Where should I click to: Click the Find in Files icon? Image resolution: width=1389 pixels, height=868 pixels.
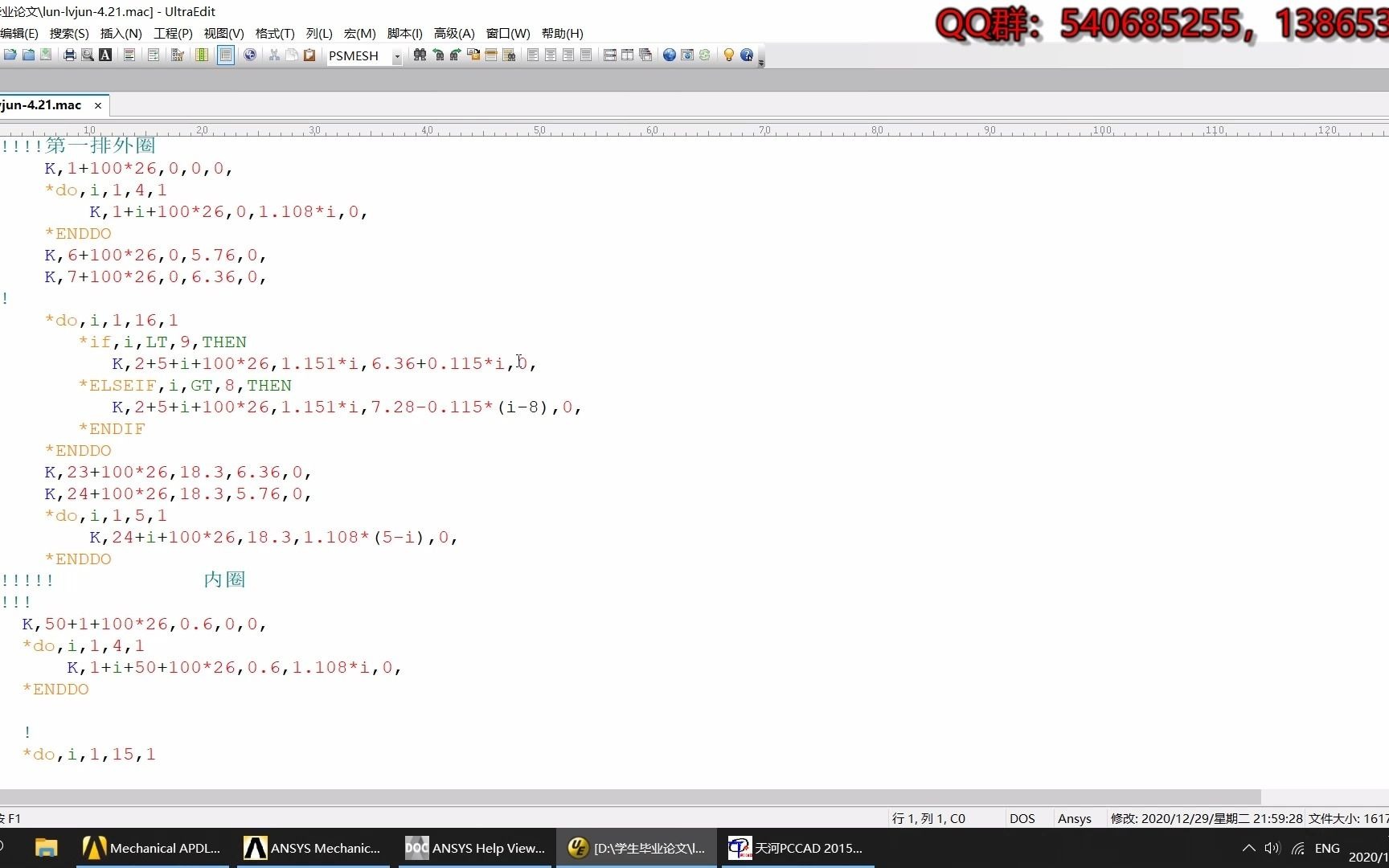[509, 55]
